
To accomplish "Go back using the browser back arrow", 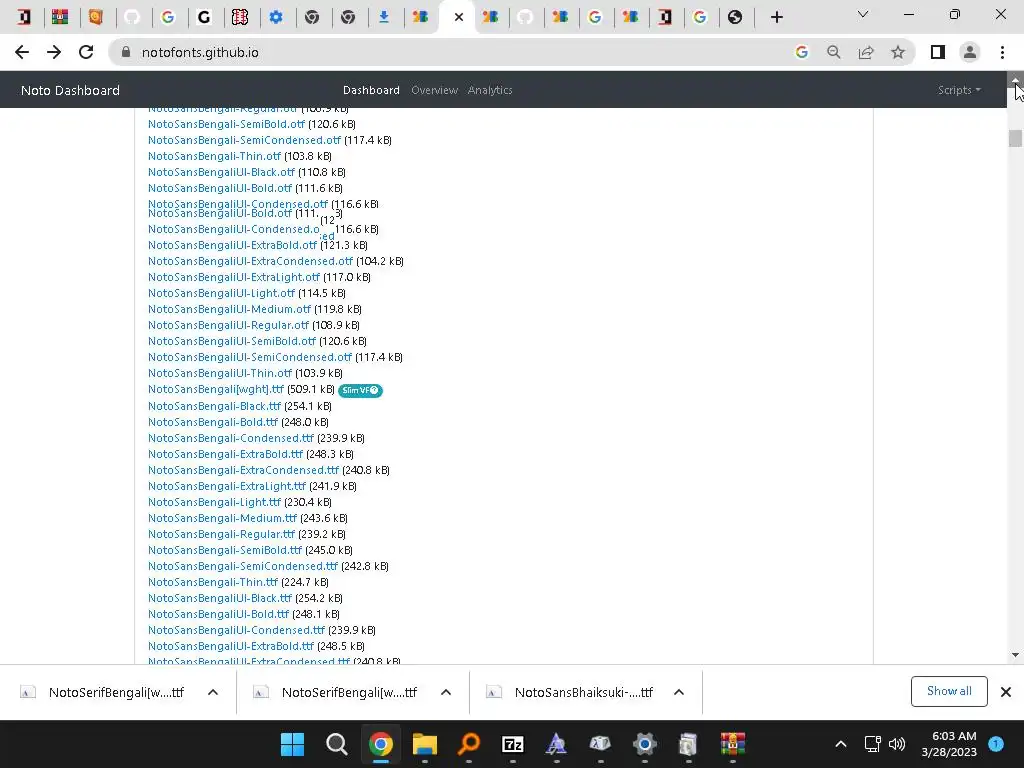I will point(22,52).
